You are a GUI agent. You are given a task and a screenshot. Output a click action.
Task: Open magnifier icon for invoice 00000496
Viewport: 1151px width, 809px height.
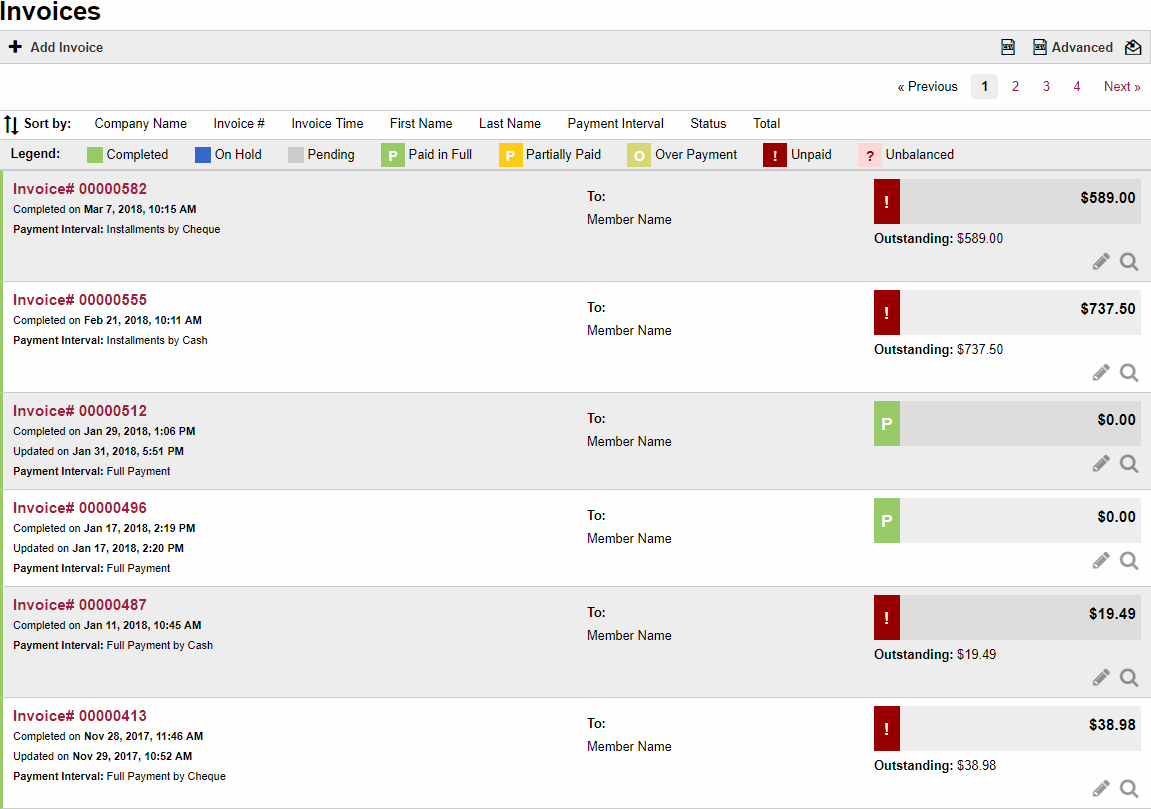tap(1129, 561)
